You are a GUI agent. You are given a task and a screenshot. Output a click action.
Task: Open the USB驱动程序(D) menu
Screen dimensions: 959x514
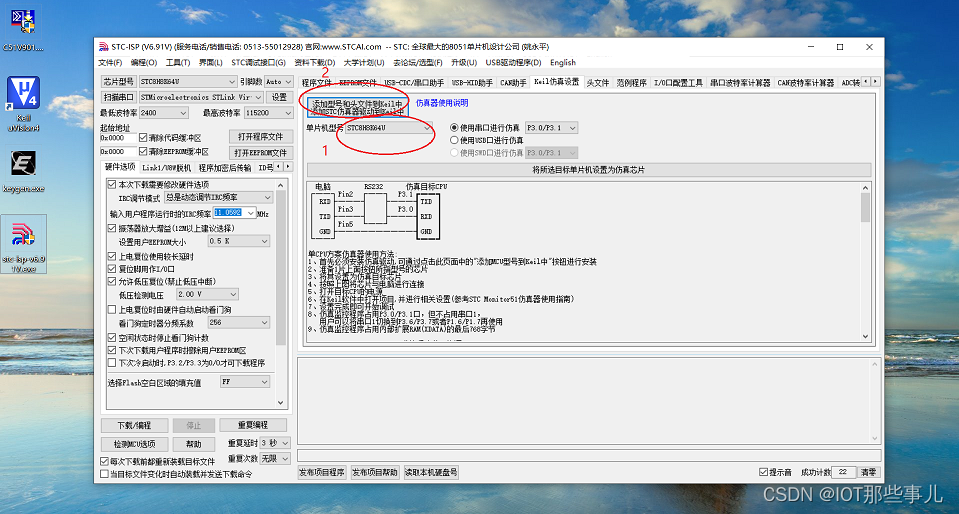(513, 62)
